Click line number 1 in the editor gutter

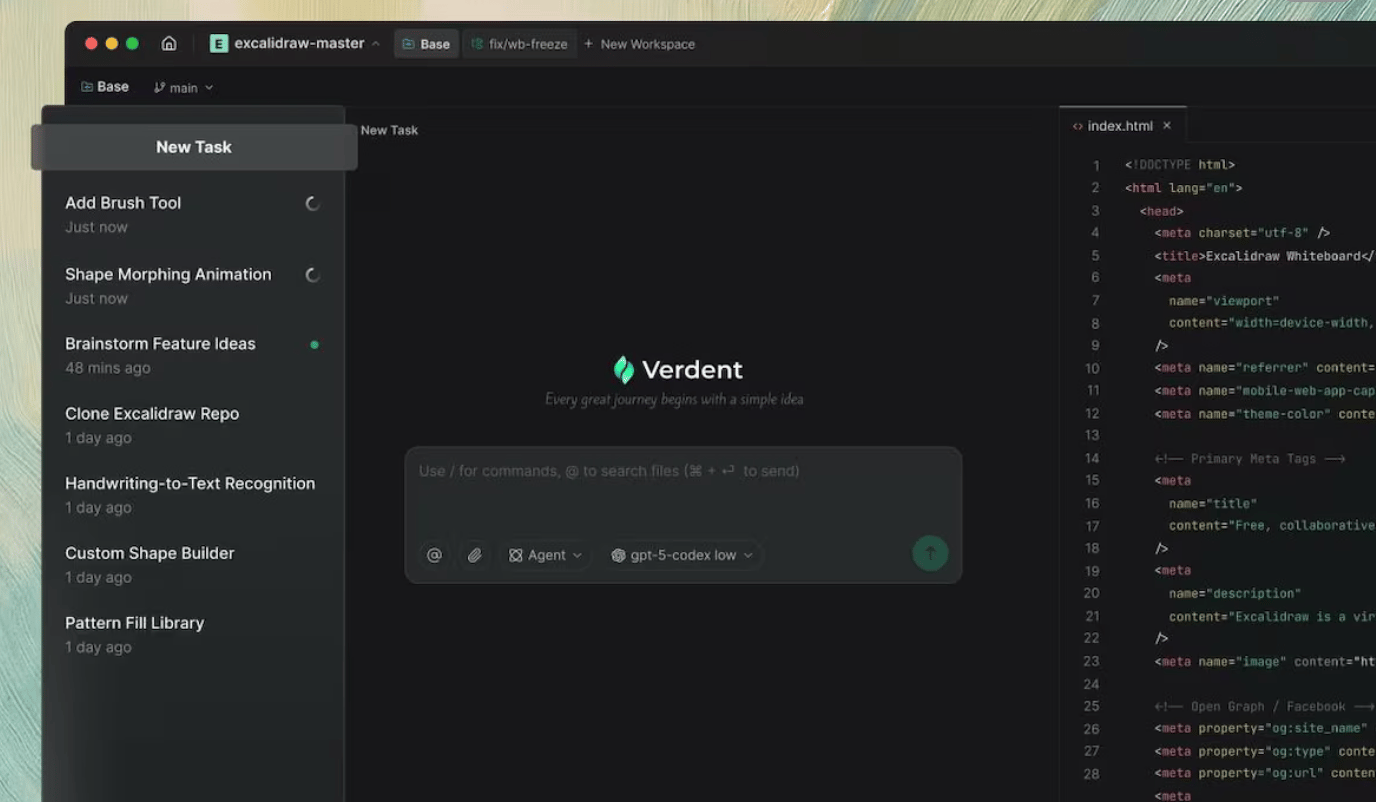coord(1096,166)
